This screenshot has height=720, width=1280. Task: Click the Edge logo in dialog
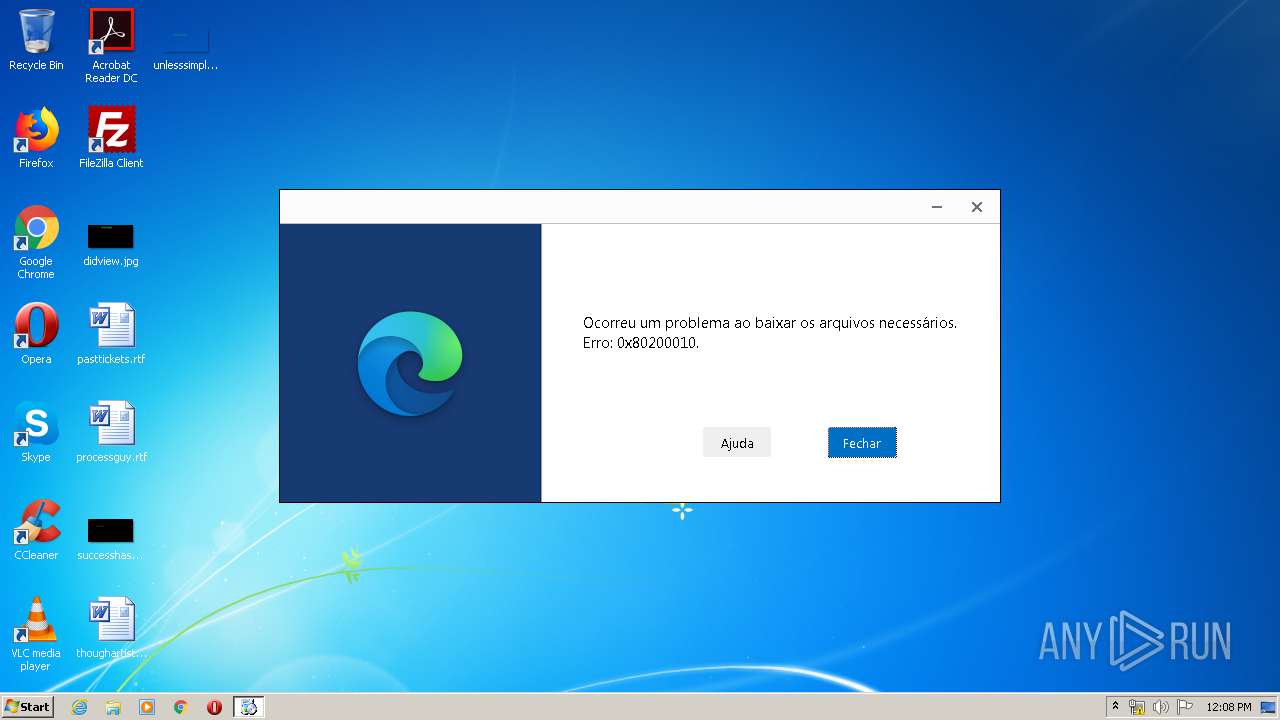click(410, 363)
